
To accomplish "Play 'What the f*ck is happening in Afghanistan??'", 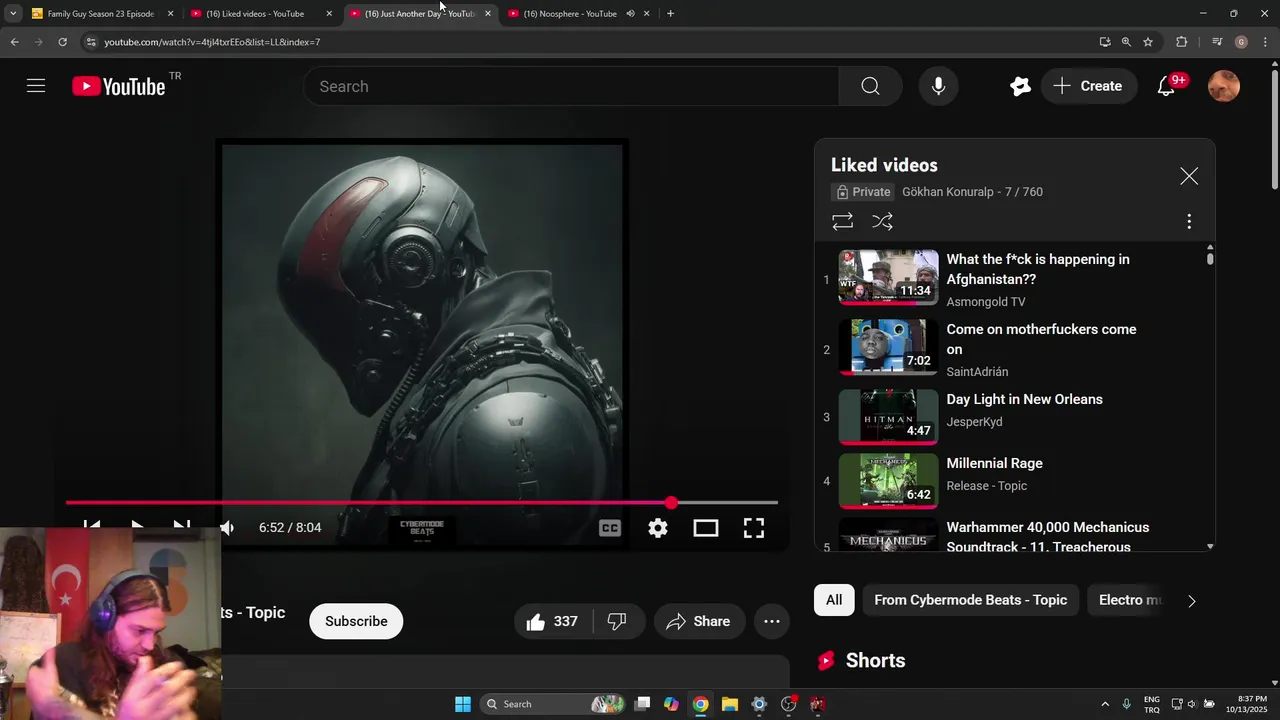I will (x=1038, y=269).
